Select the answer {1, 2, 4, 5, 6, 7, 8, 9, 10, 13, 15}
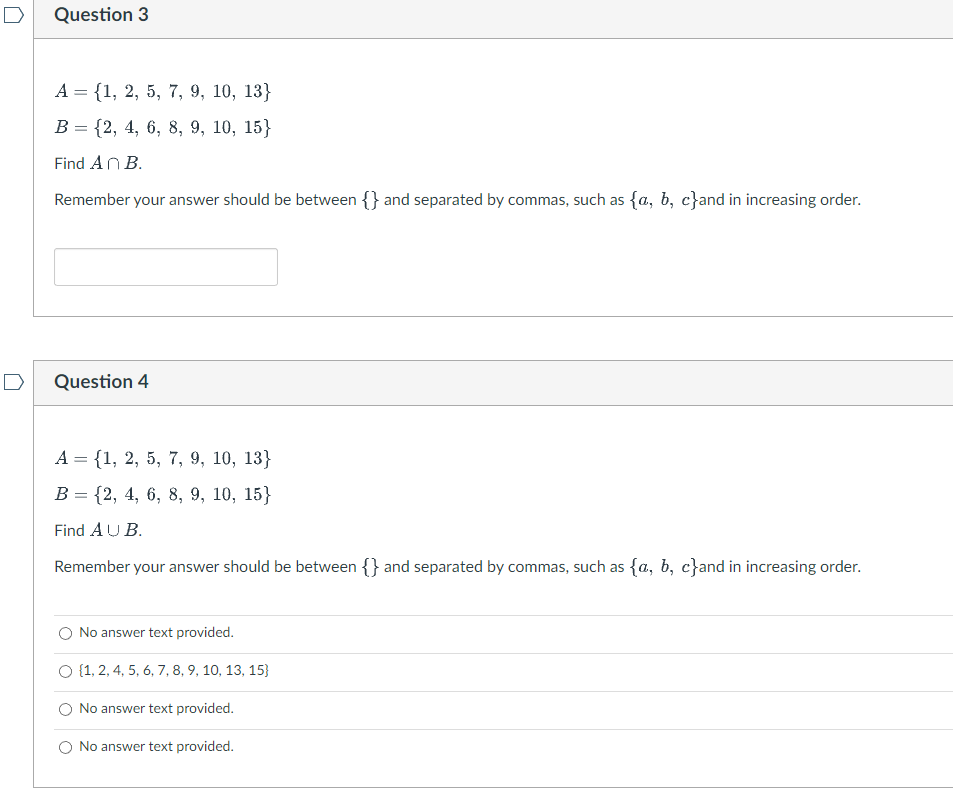953x794 pixels. coord(65,670)
